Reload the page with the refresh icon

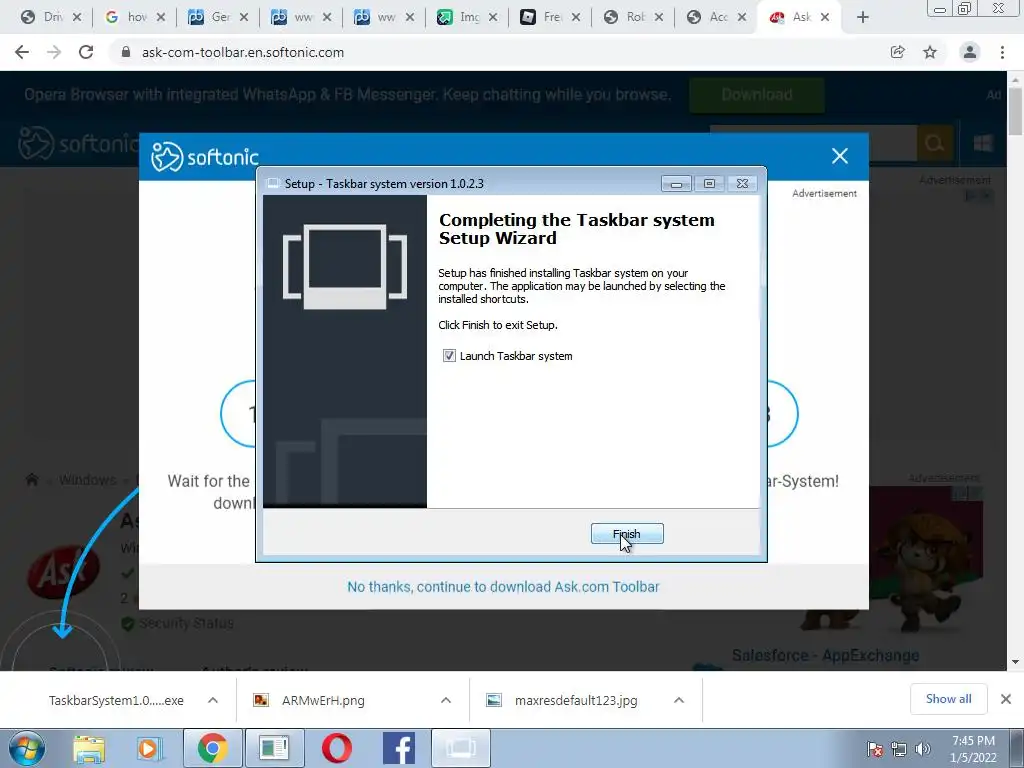tap(86, 52)
